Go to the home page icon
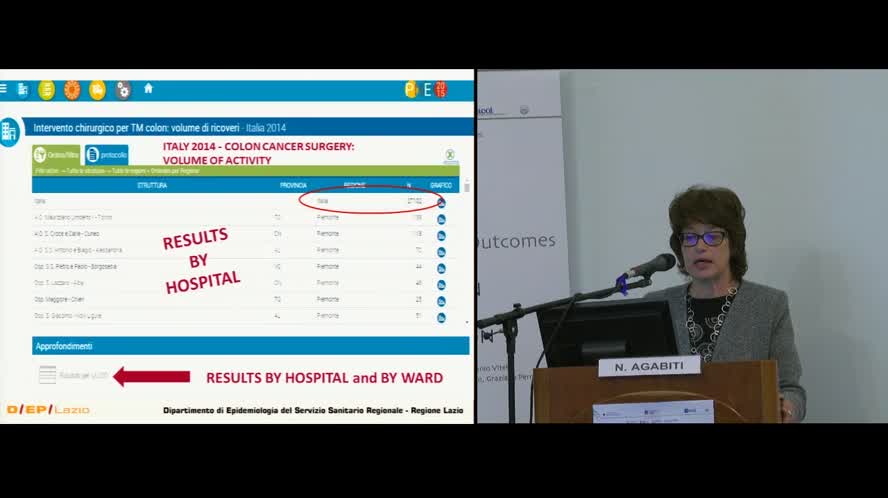The height and width of the screenshot is (498, 888). [148, 88]
